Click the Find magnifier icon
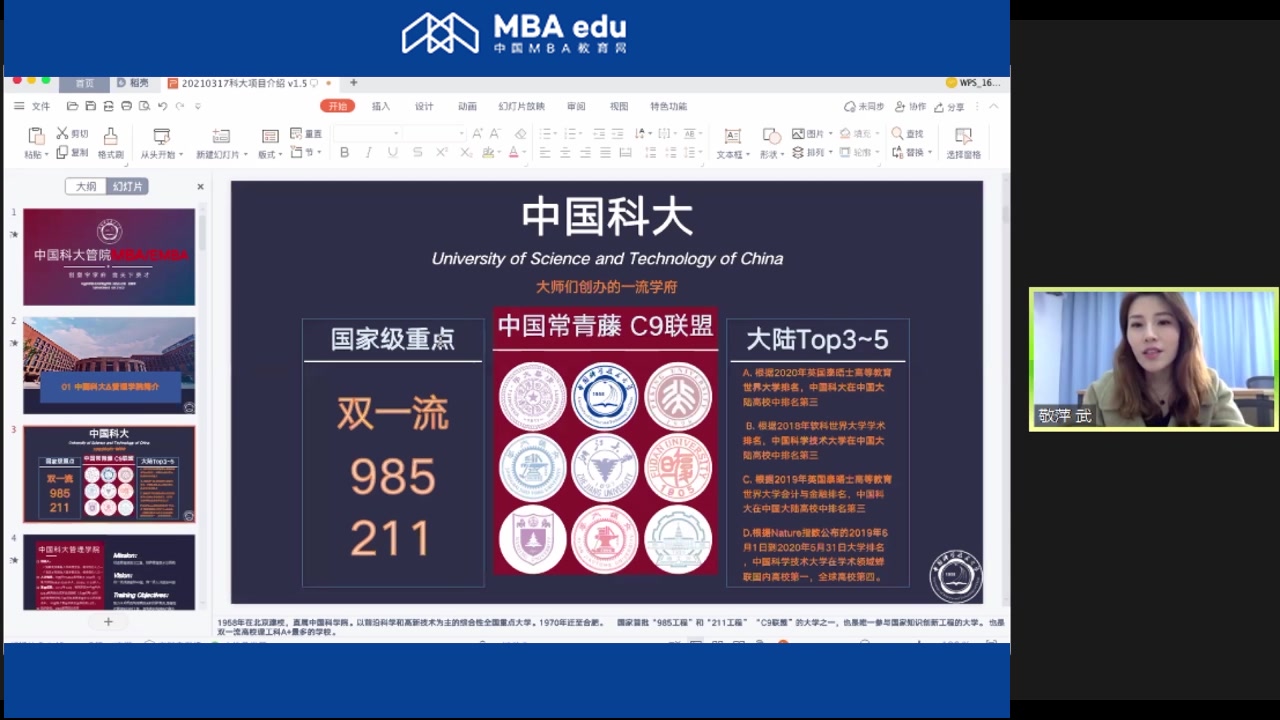Viewport: 1280px width, 720px height. click(x=897, y=133)
